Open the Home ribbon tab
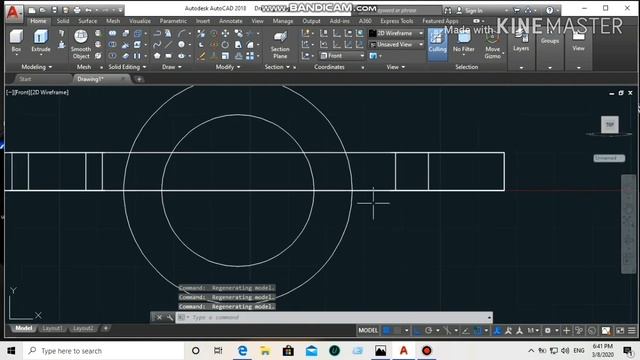The height and width of the screenshot is (360, 640). (x=38, y=21)
